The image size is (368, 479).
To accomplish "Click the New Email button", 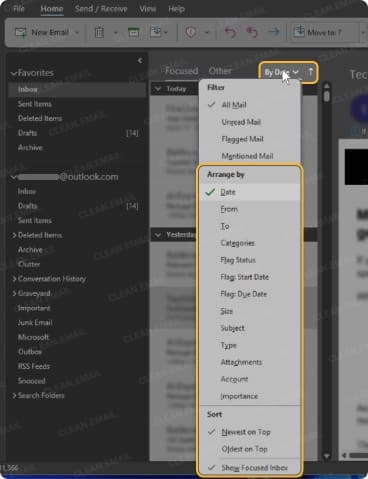I will tap(42, 32).
